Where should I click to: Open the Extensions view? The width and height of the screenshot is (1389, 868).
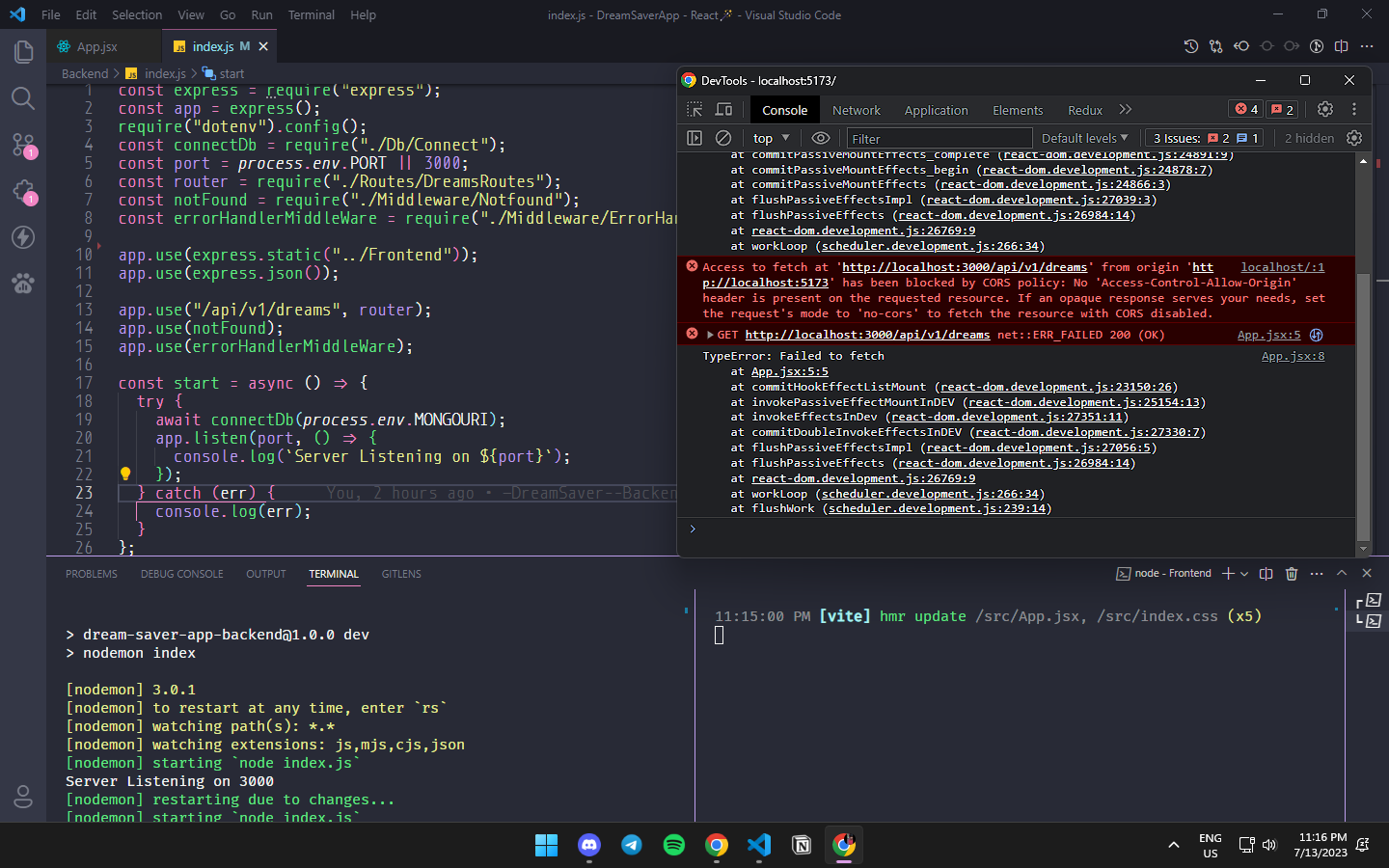pos(23,191)
